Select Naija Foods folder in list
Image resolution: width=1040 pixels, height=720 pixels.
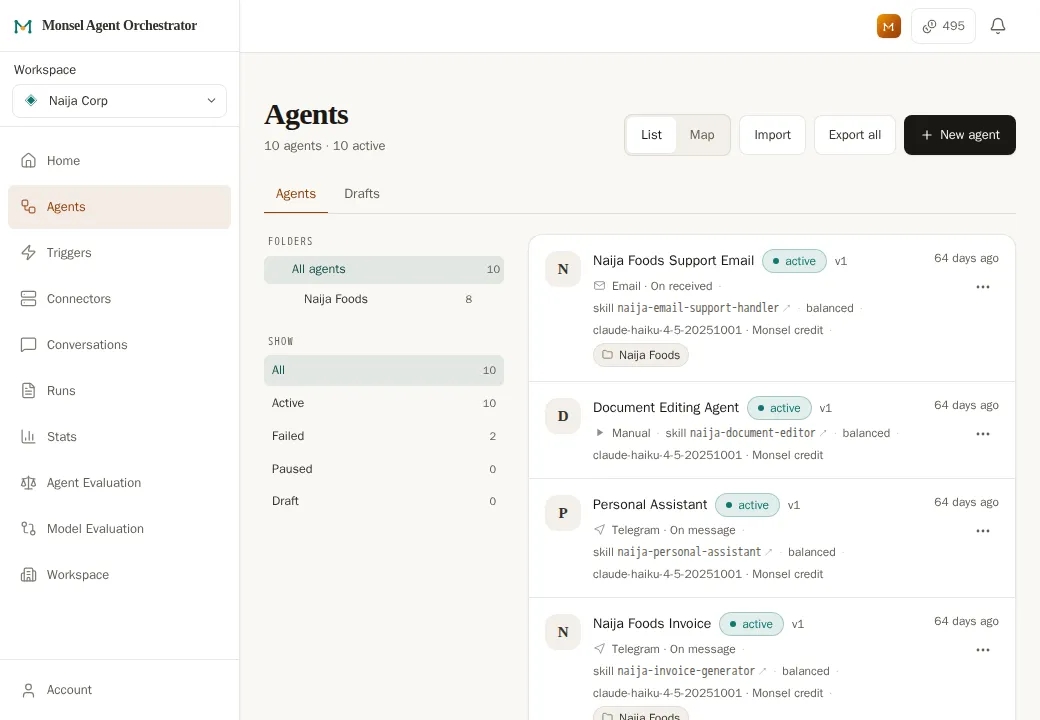click(383, 299)
